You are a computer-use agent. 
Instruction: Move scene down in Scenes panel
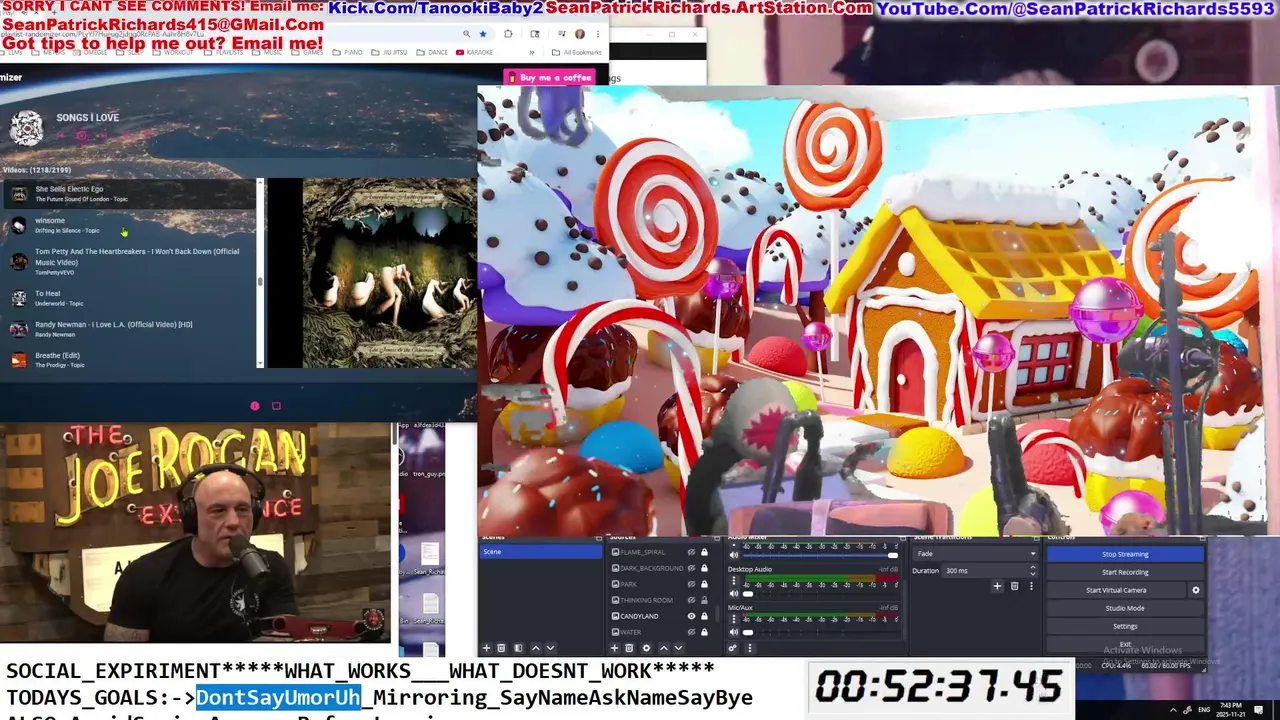550,648
